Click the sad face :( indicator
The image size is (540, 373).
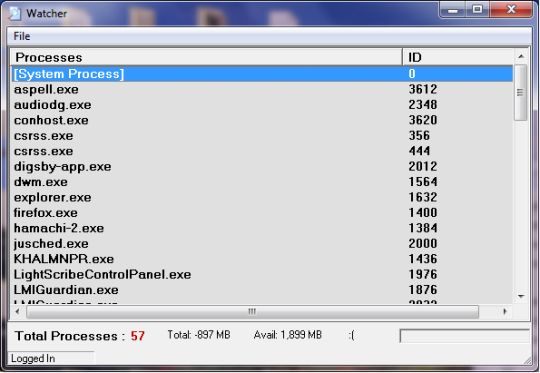[351, 335]
